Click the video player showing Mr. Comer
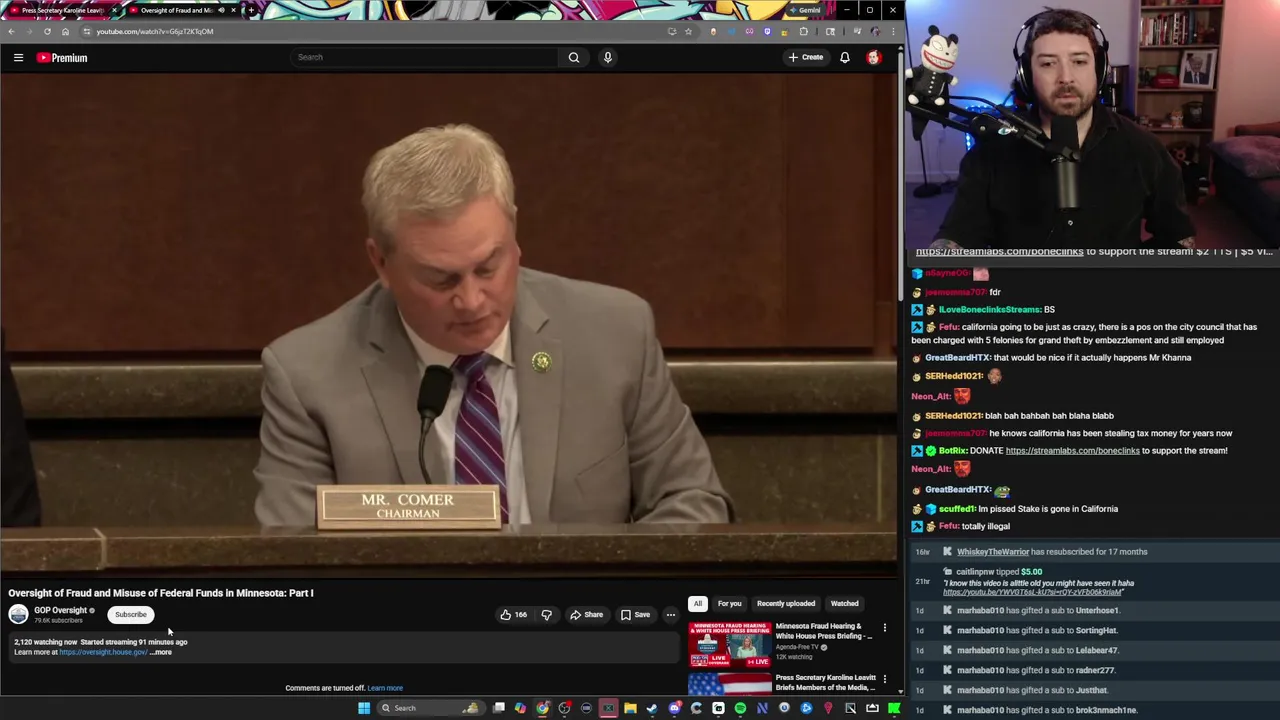Screen dimensions: 1280x720 (449, 326)
